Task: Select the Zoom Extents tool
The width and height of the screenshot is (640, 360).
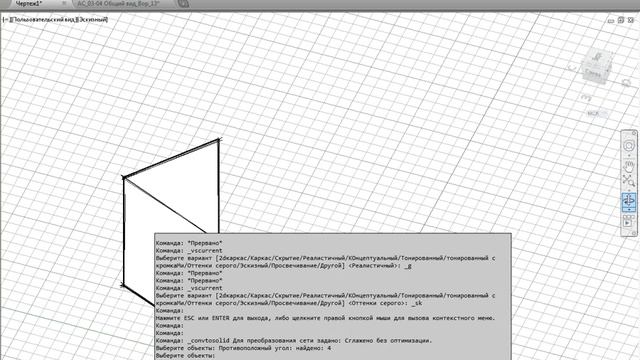Action: point(629,180)
